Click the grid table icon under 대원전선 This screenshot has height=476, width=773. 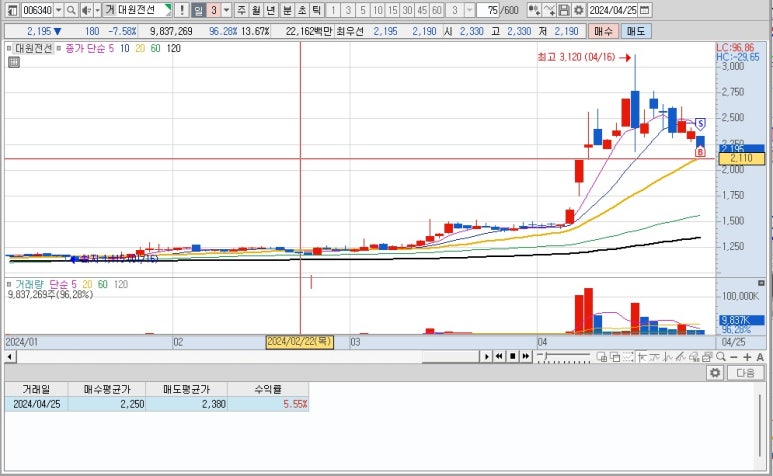[x=14, y=62]
